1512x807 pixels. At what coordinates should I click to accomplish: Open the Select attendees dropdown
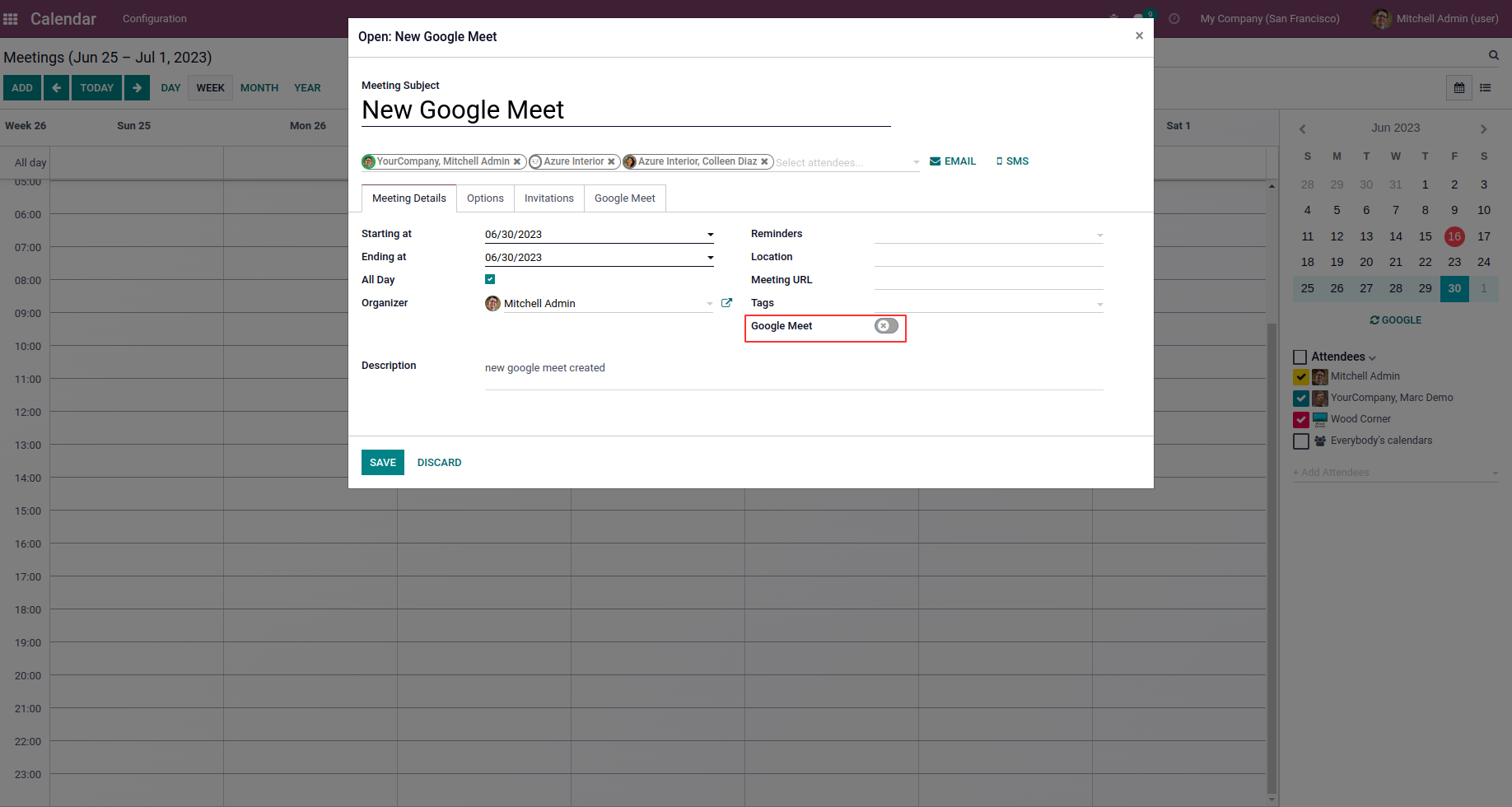(x=916, y=162)
